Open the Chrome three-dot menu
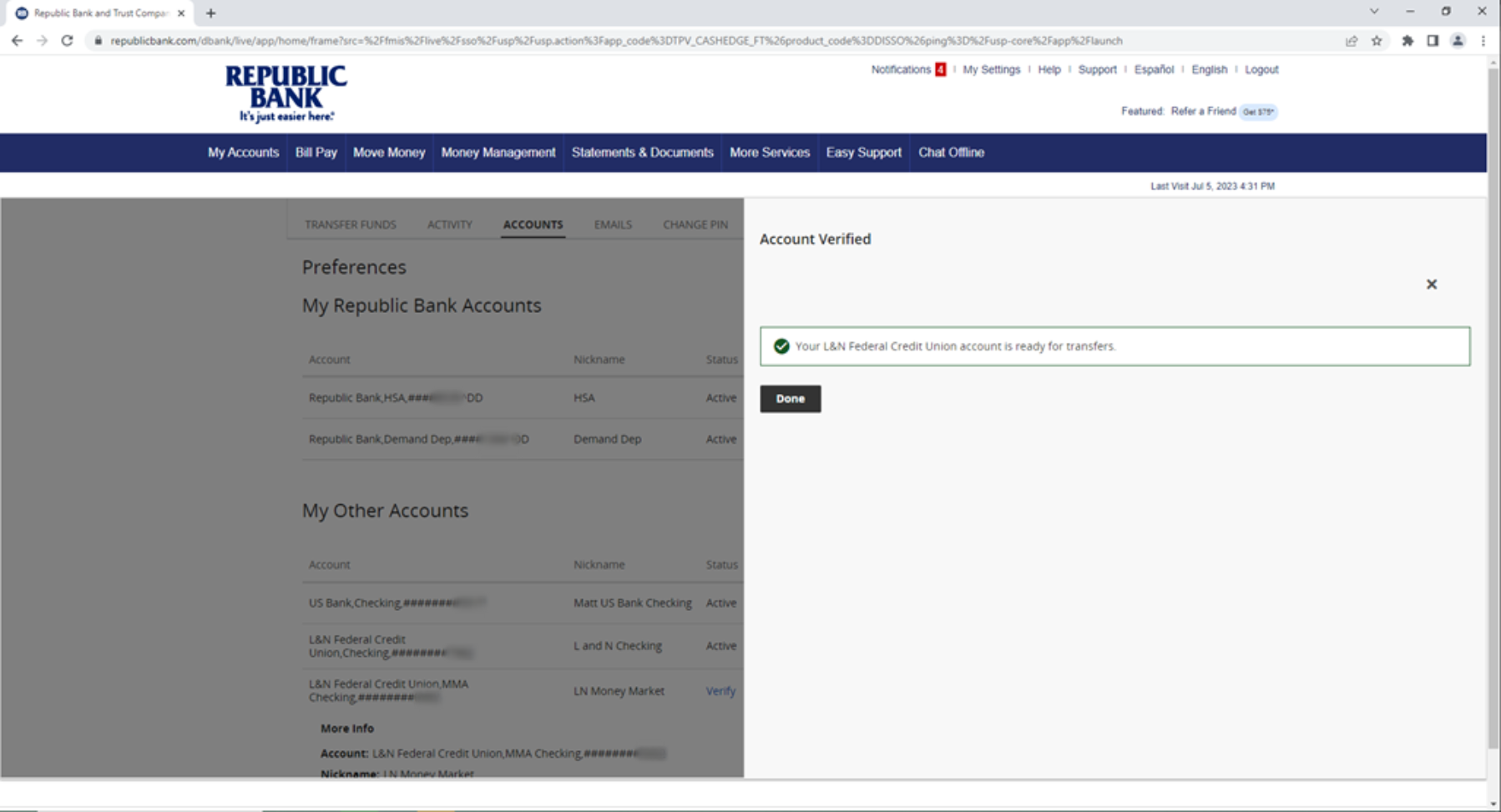Image resolution: width=1501 pixels, height=812 pixels. coord(1483,40)
